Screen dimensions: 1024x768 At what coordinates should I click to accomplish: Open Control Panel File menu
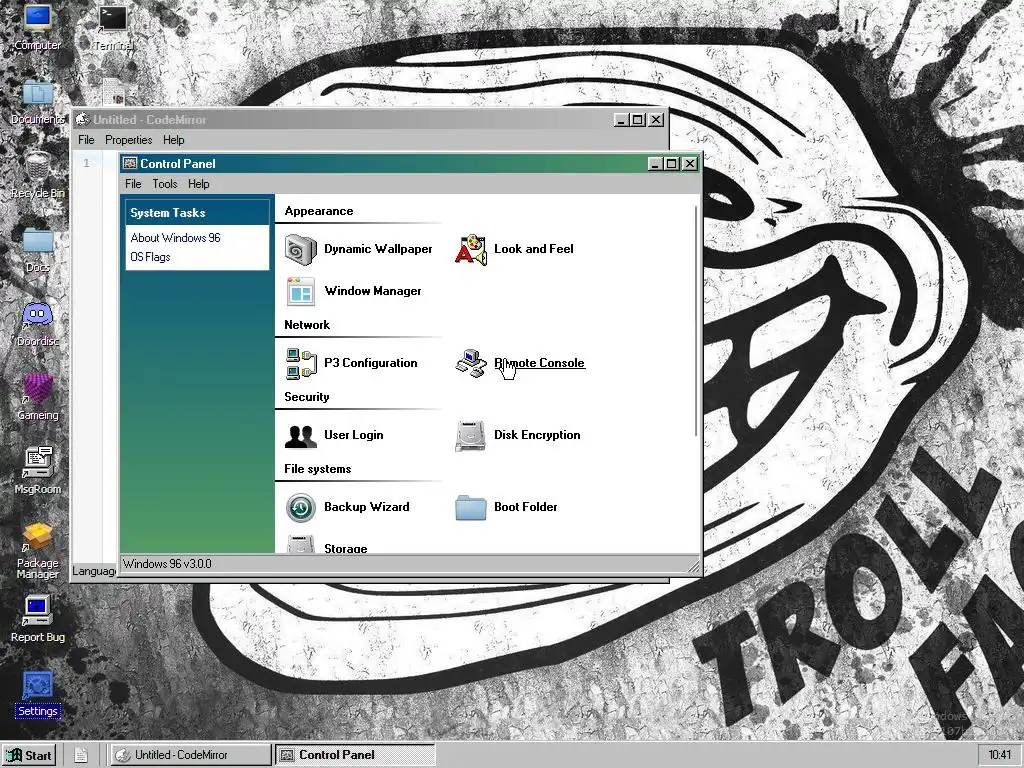pos(133,184)
